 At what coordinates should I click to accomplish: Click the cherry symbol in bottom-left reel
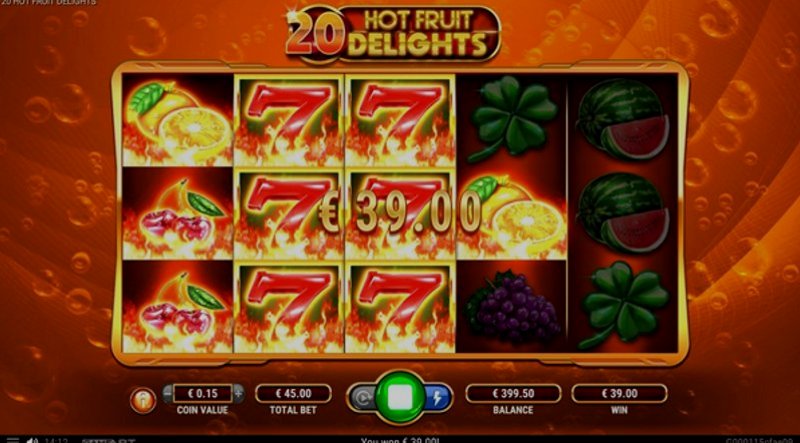[x=178, y=307]
